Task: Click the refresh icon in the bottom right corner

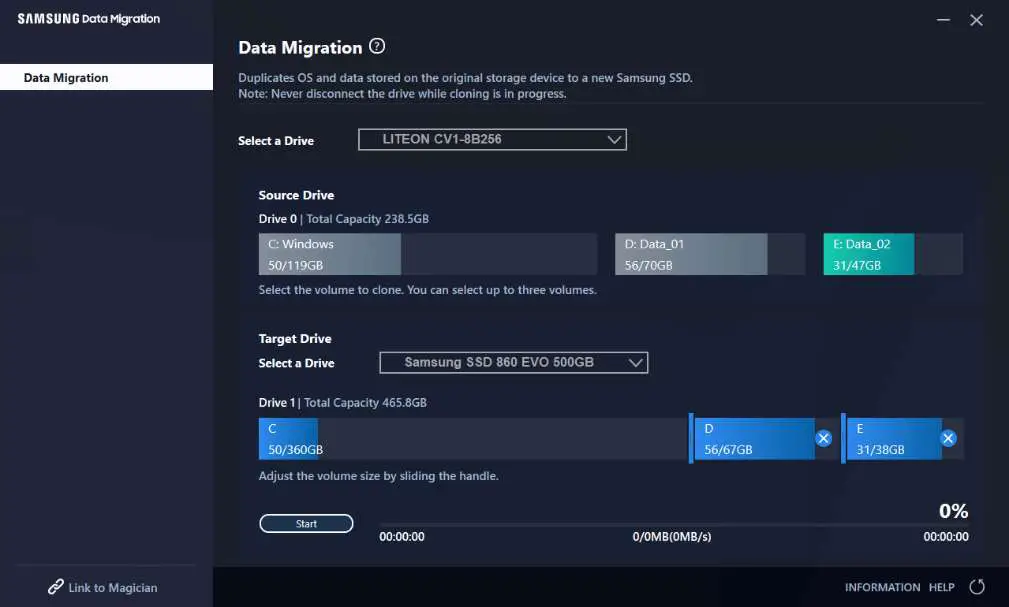Action: pos(976,588)
